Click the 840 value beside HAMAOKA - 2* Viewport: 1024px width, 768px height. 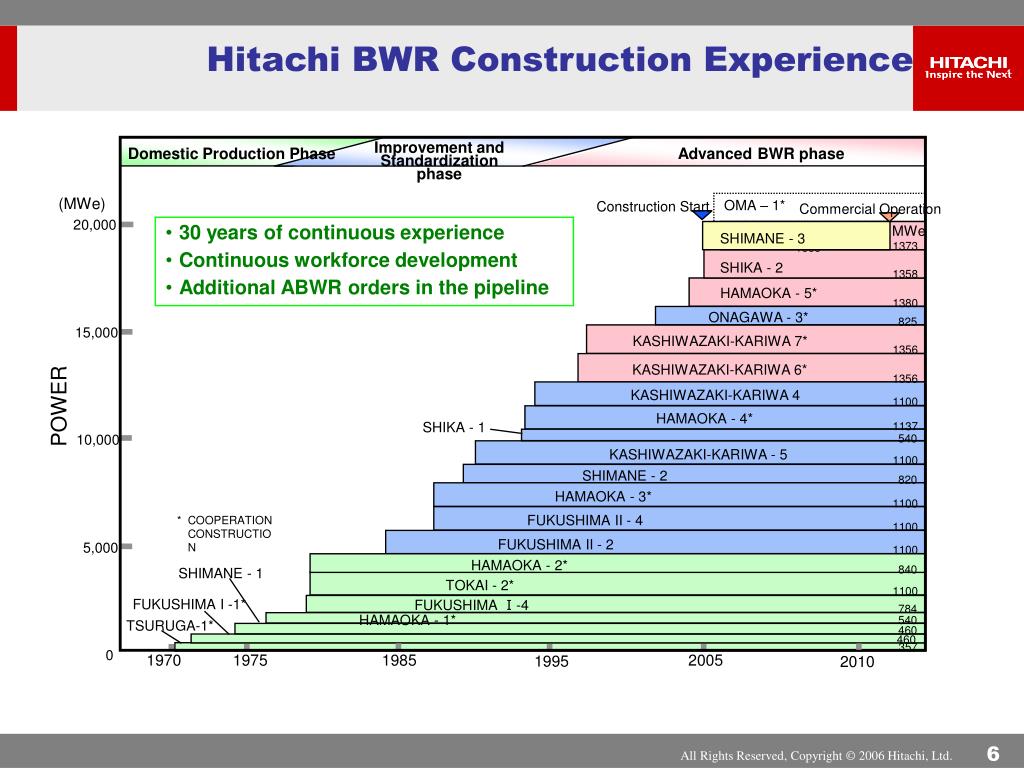coord(908,569)
